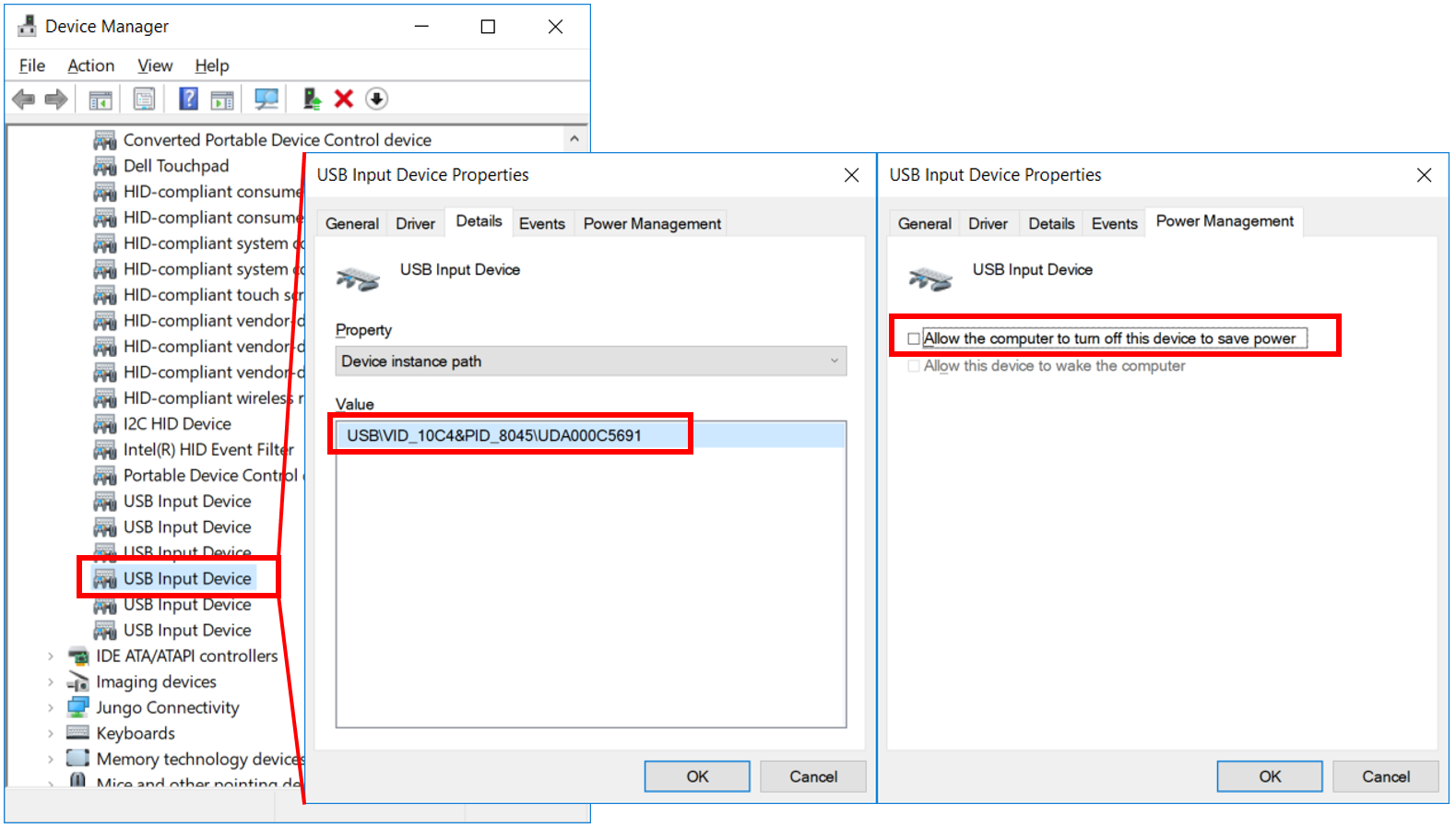Close the Power Management properties dialog
The height and width of the screenshot is (828, 1456).
tap(1425, 175)
